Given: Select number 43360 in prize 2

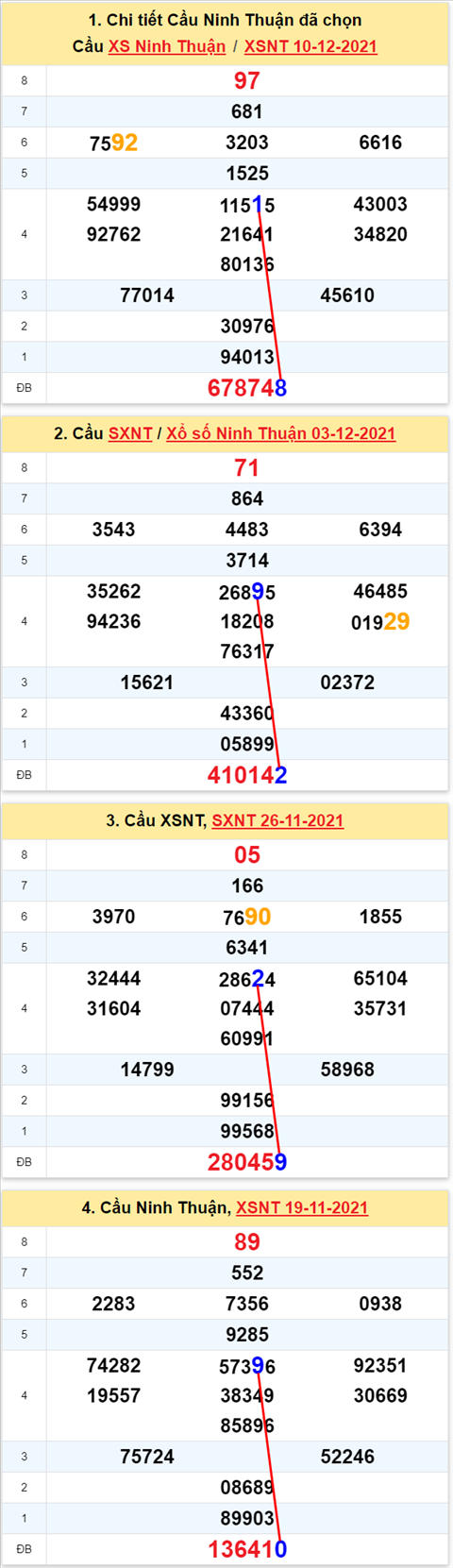Looking at the screenshot, I should 247,714.
